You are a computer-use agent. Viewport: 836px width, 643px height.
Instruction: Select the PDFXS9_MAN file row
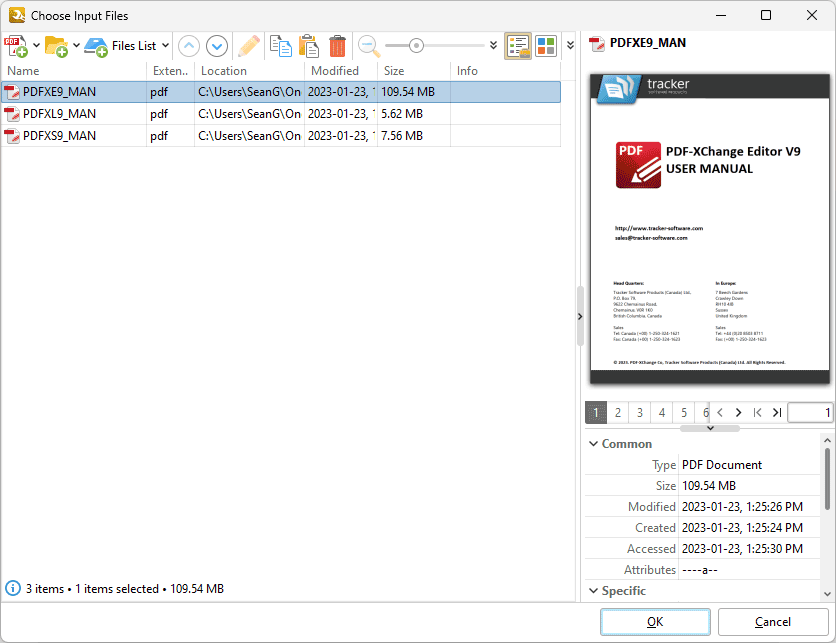coord(281,136)
